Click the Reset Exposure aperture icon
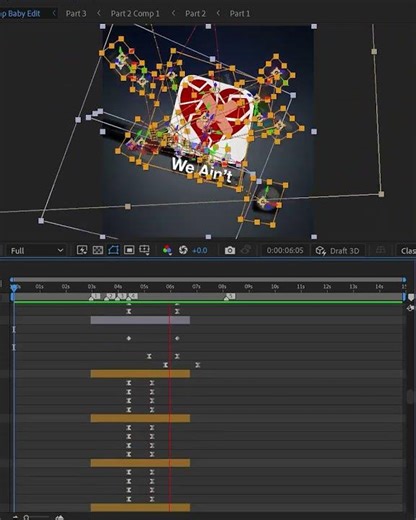The height and width of the screenshot is (520, 416). point(183,250)
